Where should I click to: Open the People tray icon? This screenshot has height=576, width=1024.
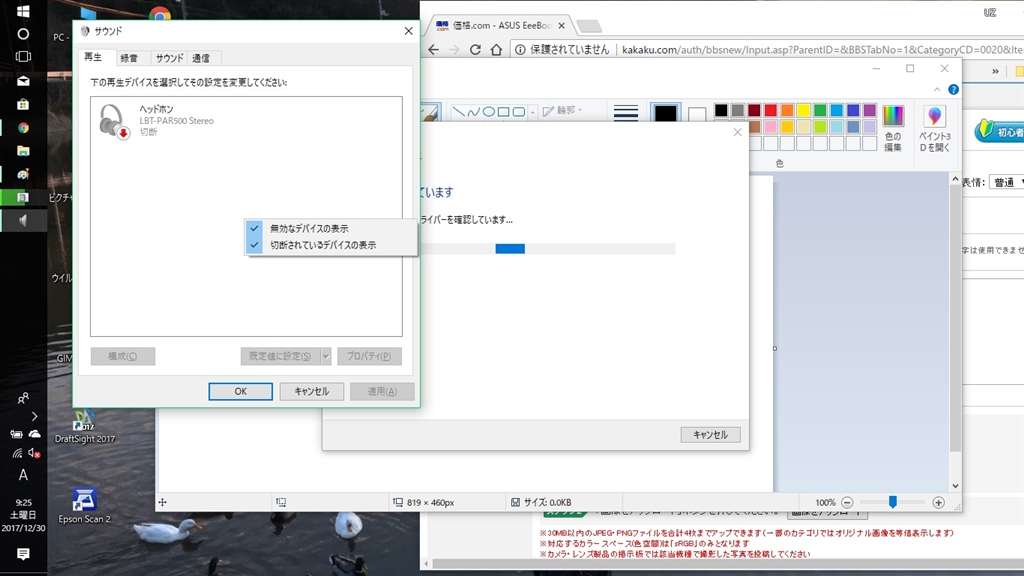click(x=23, y=398)
